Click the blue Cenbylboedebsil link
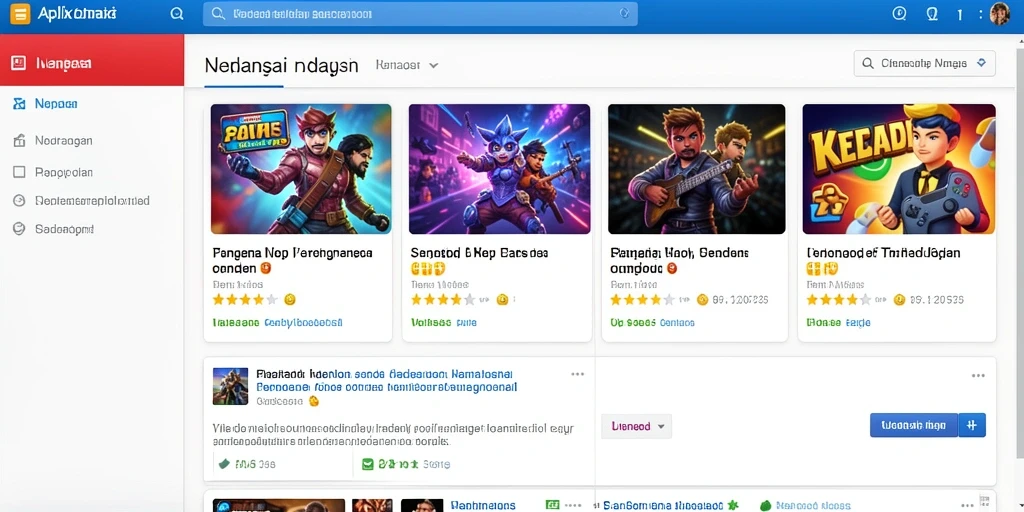 coord(304,323)
